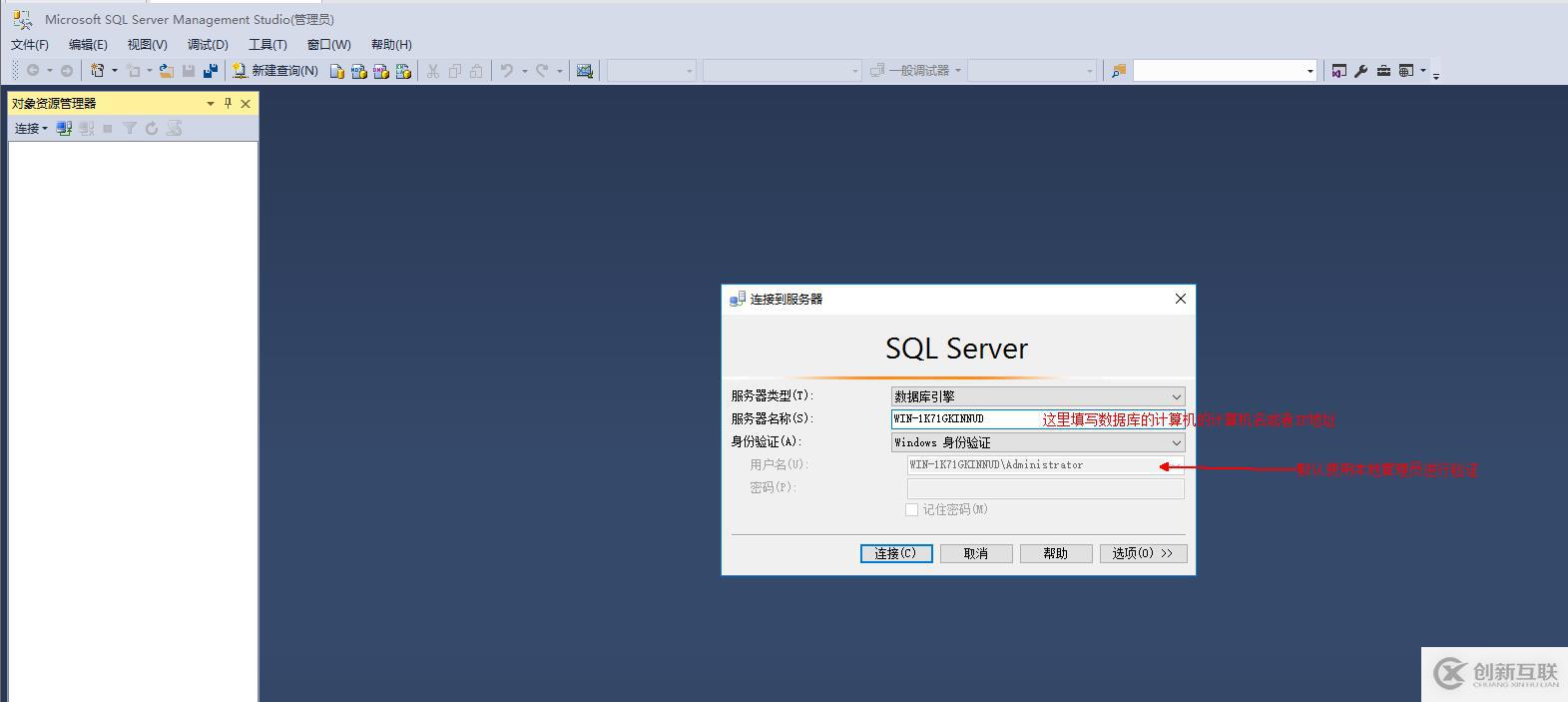Open the 对象资源管理器 window position dropdown

[x=211, y=103]
